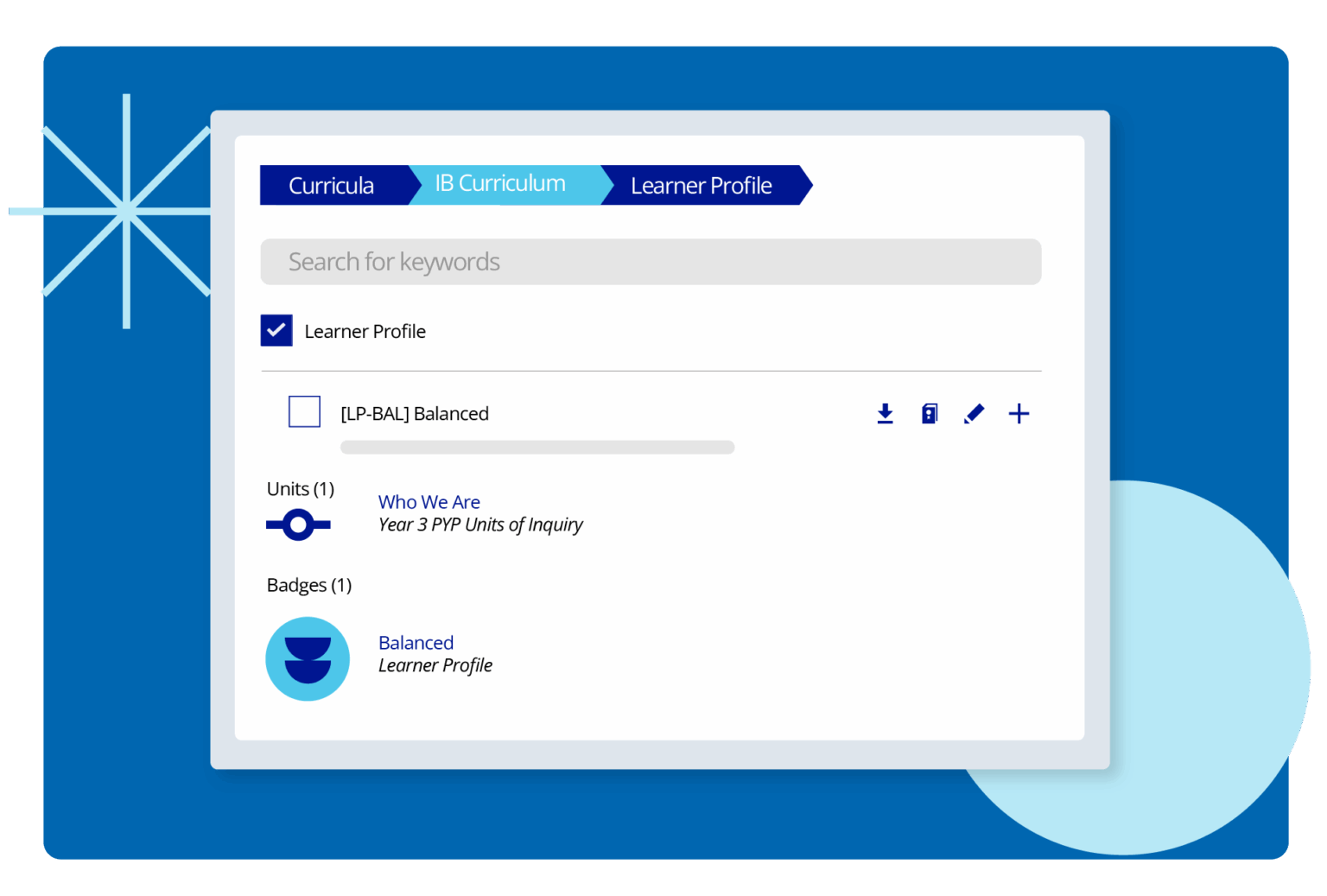The height and width of the screenshot is (896, 1327).
Task: Click the Units node icon under Units (1)
Action: [x=297, y=524]
